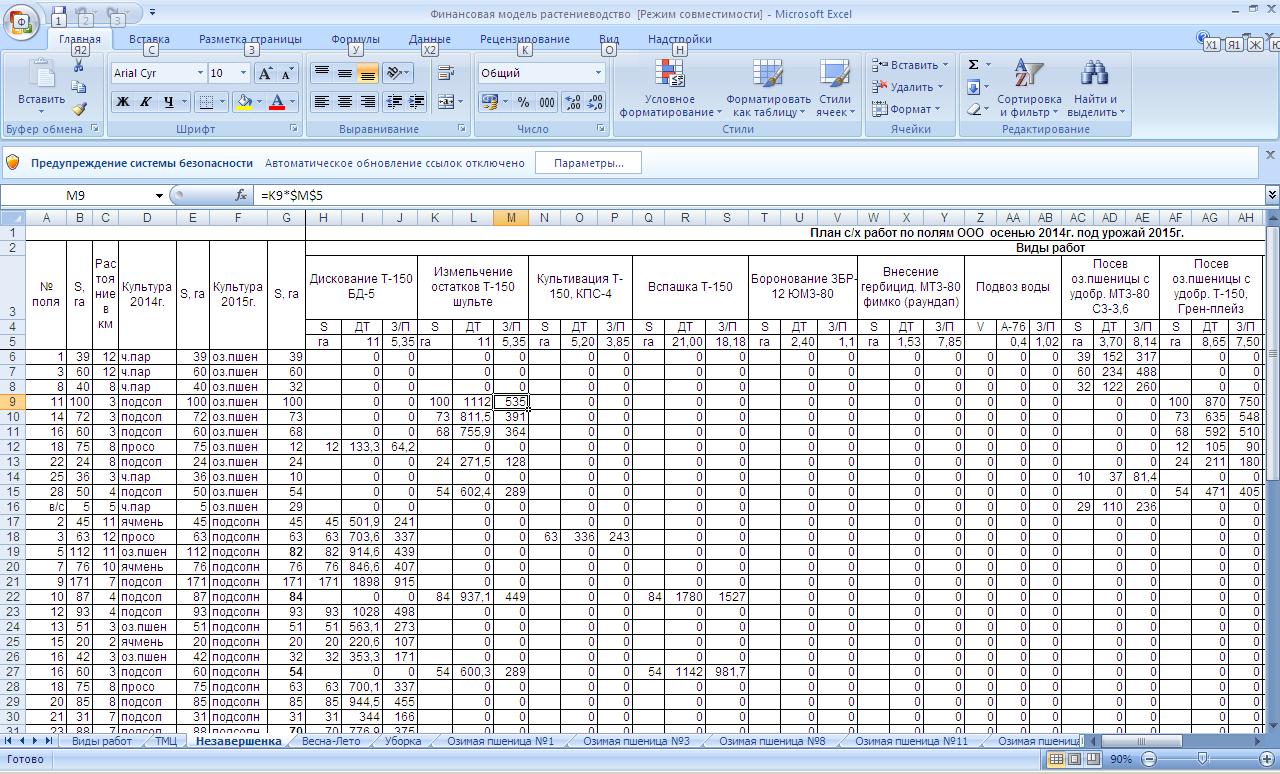Switch to the Вставка ribbon tab

coord(149,39)
